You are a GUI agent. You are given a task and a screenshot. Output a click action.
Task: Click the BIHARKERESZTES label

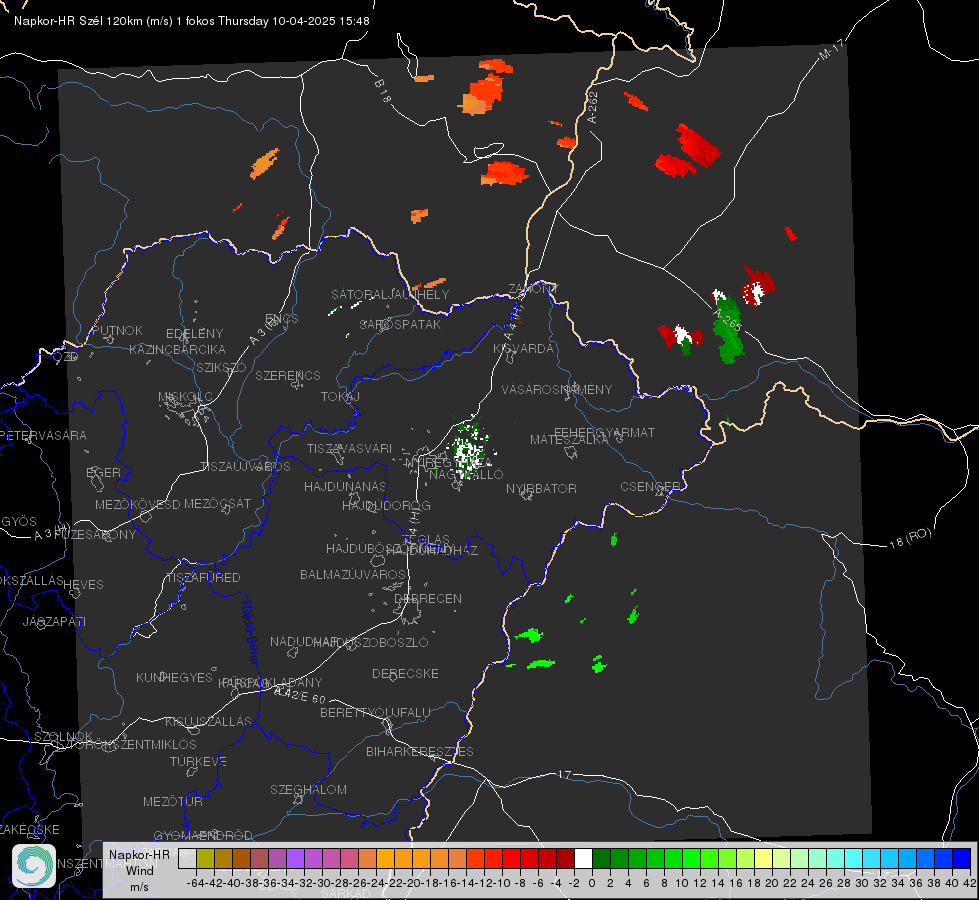420,751
